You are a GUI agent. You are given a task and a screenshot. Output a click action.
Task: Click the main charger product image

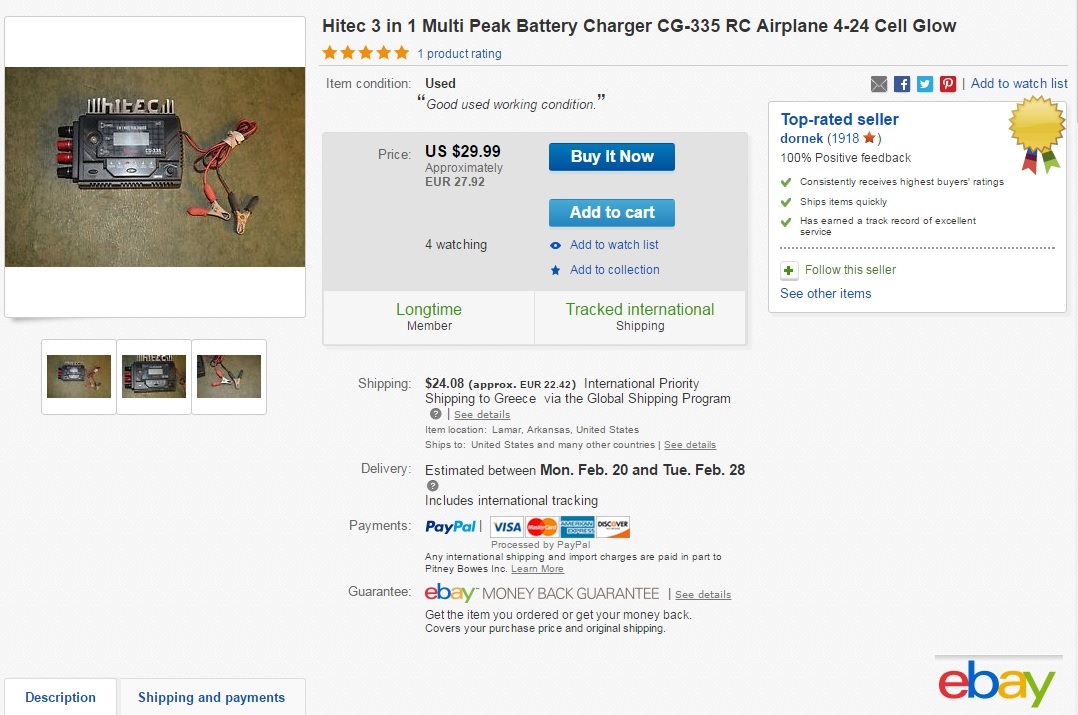pyautogui.click(x=155, y=167)
